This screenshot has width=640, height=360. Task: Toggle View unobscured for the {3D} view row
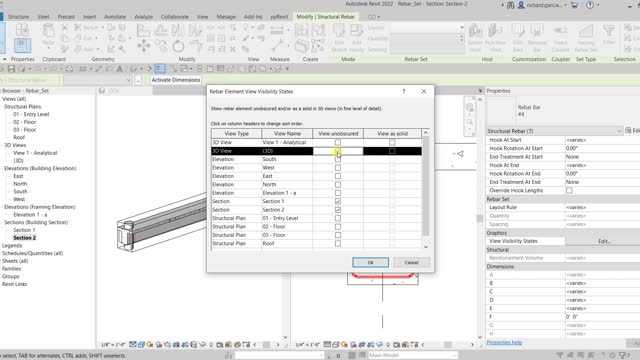pos(338,151)
